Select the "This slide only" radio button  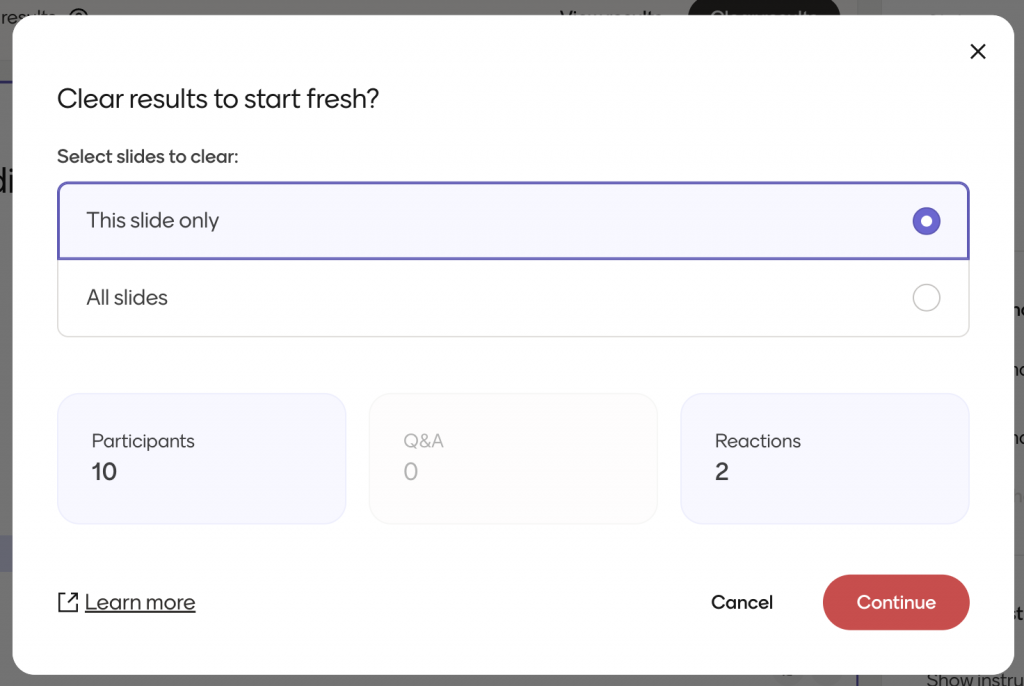click(x=926, y=221)
